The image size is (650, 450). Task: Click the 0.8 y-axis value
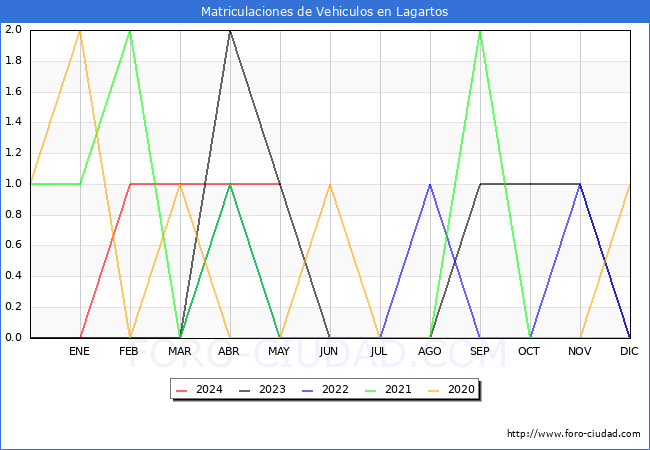pyautogui.click(x=13, y=214)
